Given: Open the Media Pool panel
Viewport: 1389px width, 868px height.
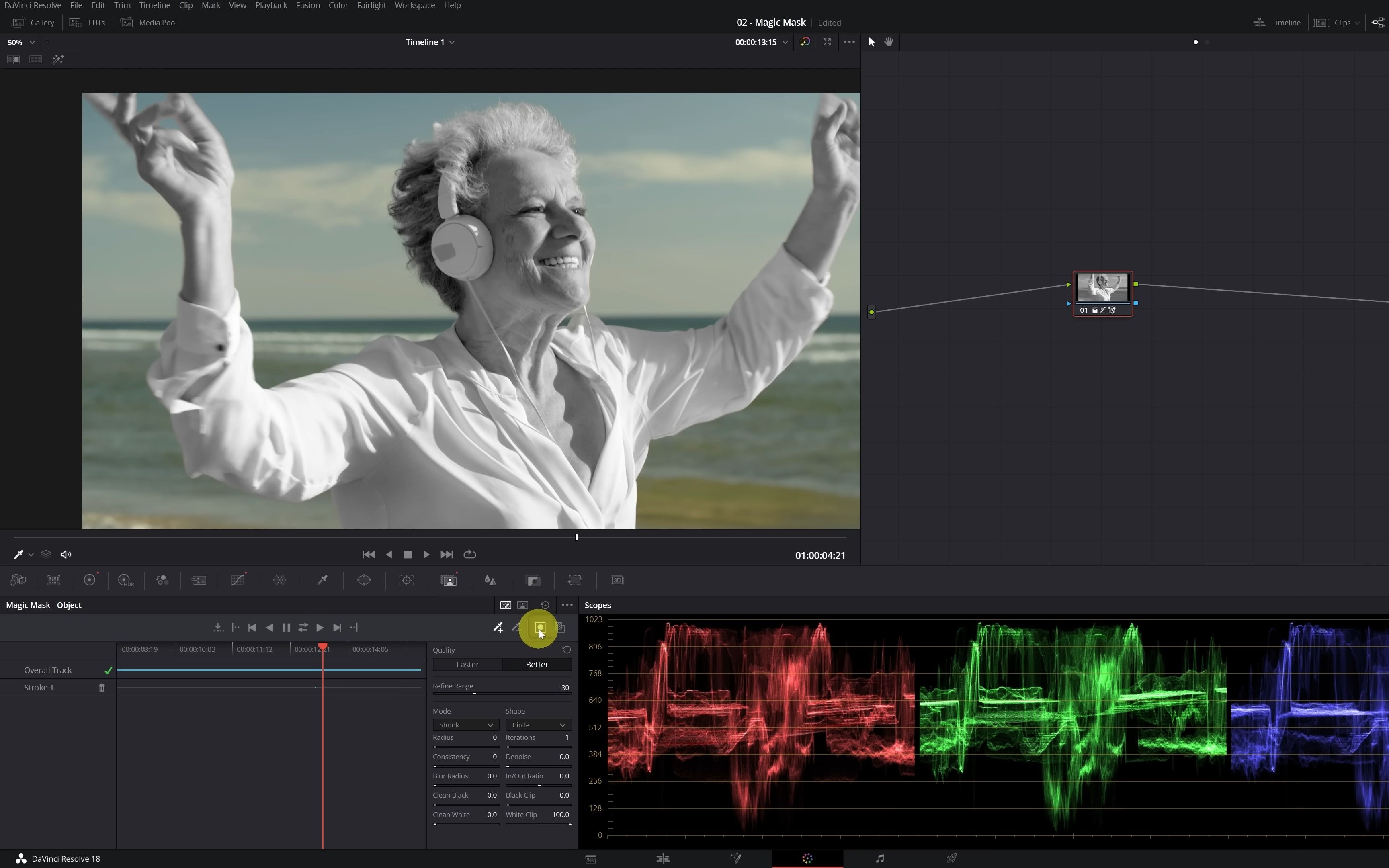Looking at the screenshot, I should [150, 23].
